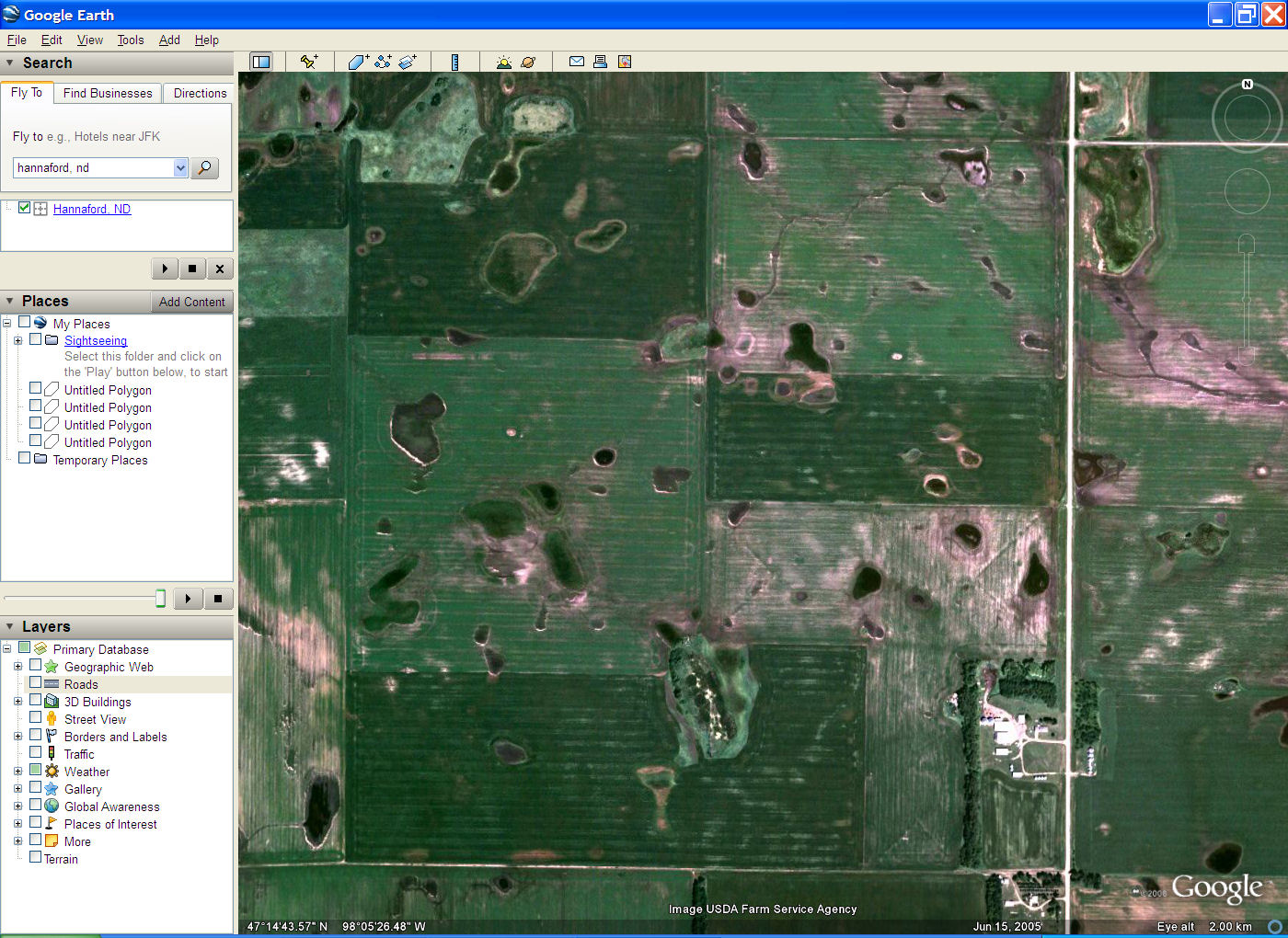Click the Email envelope toolbar icon
This screenshot has width=1288, height=938.
(577, 62)
